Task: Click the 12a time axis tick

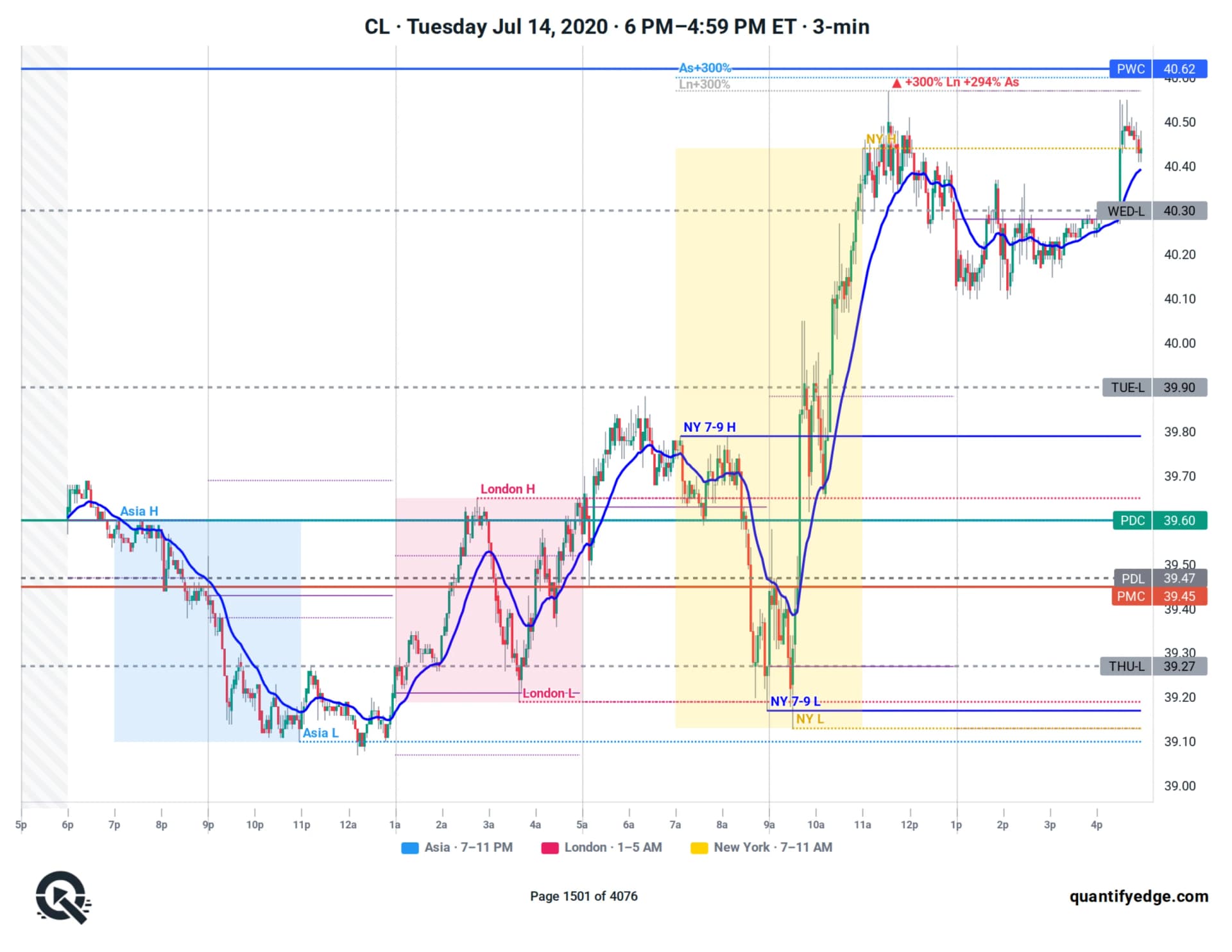Action: [348, 825]
